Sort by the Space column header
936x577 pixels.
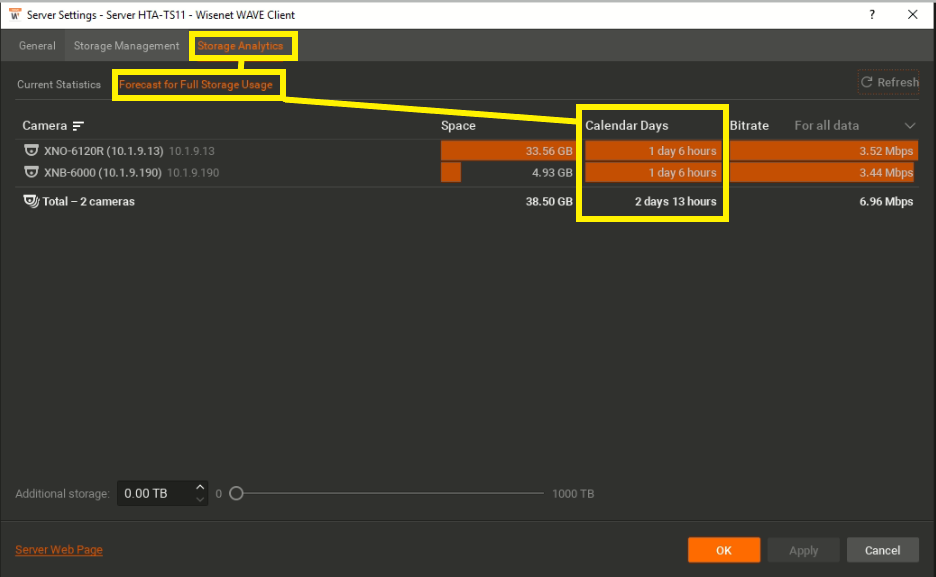[x=458, y=126]
